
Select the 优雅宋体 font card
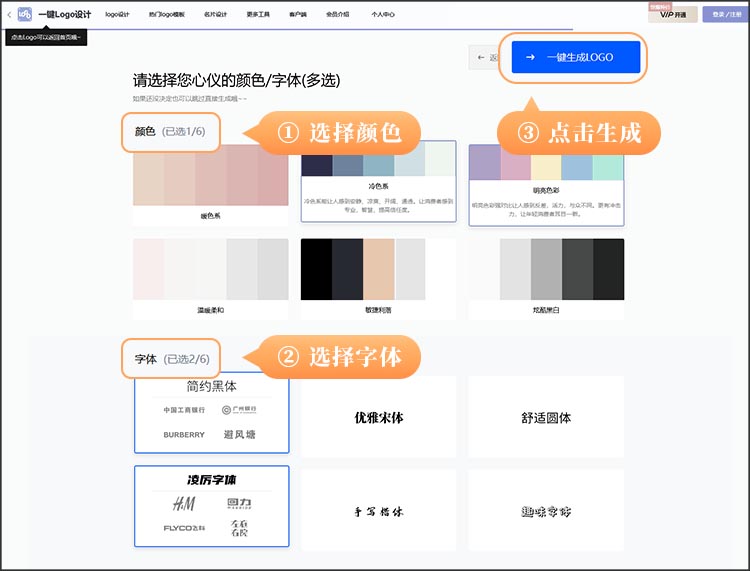[x=378, y=417]
